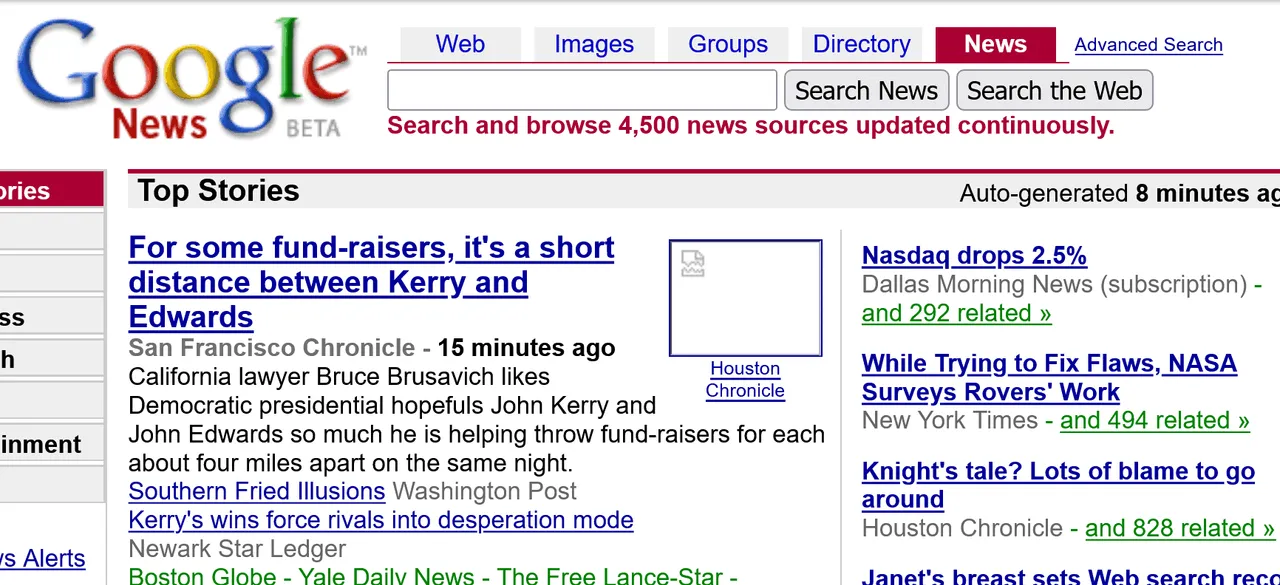
Task: Show the 494 related NASA articles
Action: pos(1155,420)
